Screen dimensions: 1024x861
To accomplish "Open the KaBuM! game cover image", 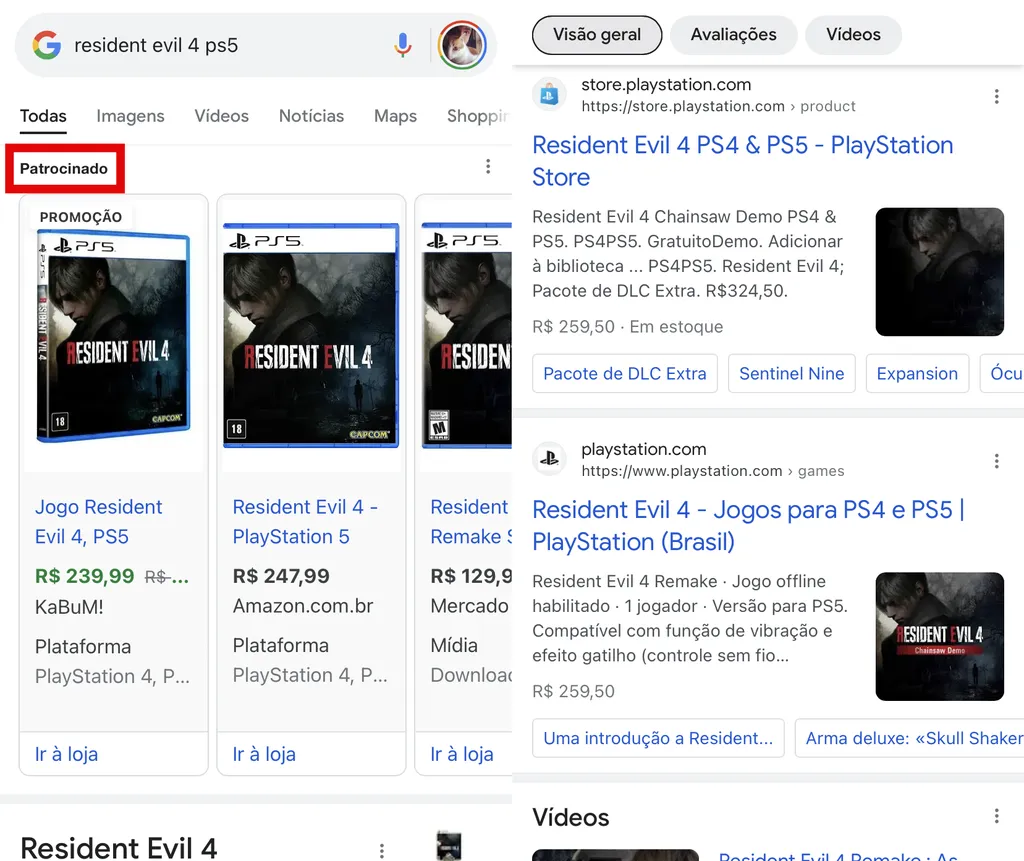I will pyautogui.click(x=114, y=336).
